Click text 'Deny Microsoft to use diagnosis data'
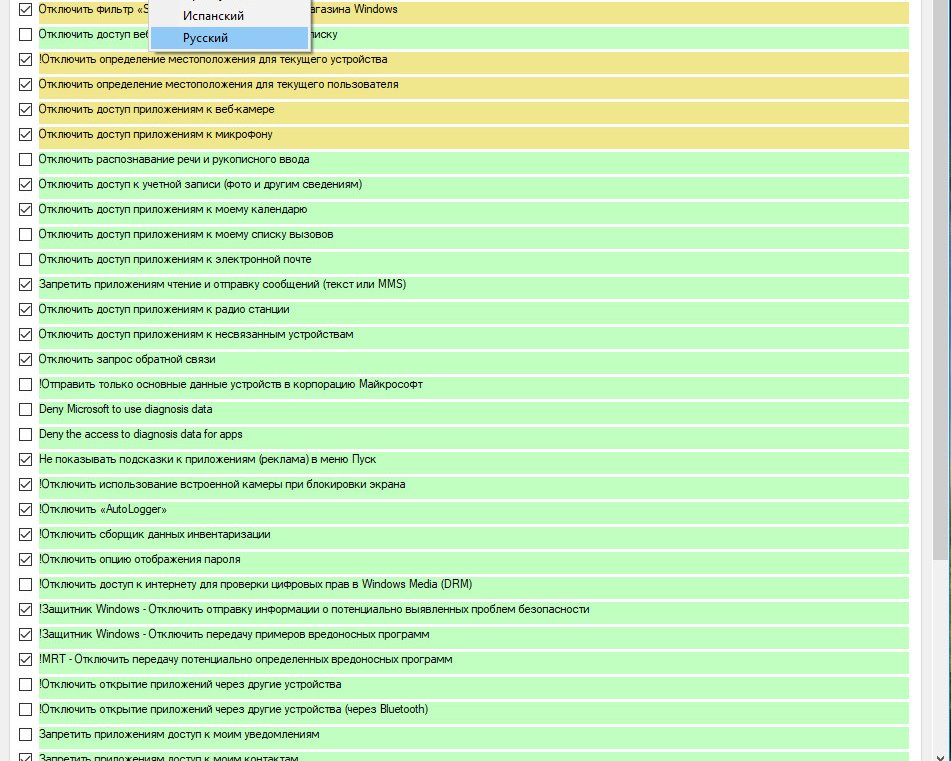This screenshot has width=951, height=761. (126, 409)
